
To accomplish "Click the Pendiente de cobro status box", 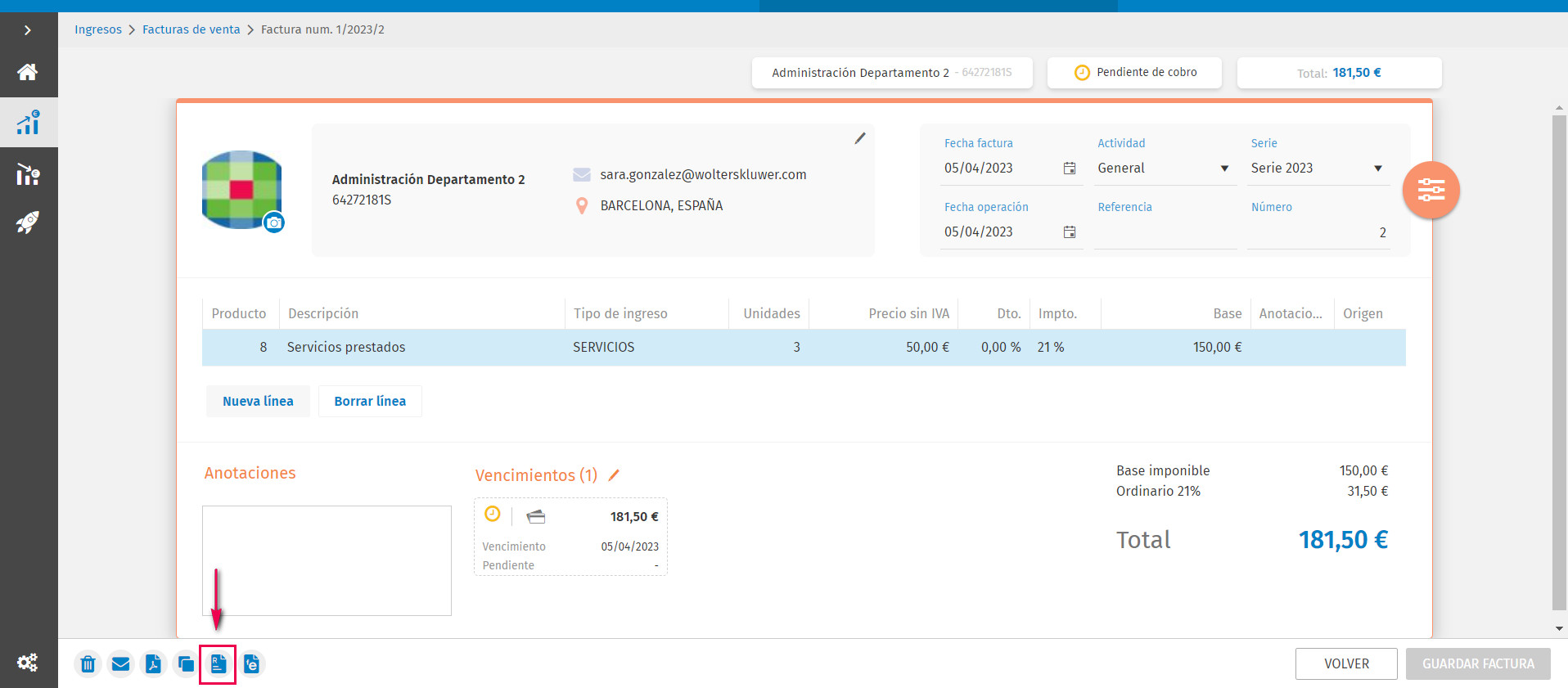I will tap(1134, 72).
